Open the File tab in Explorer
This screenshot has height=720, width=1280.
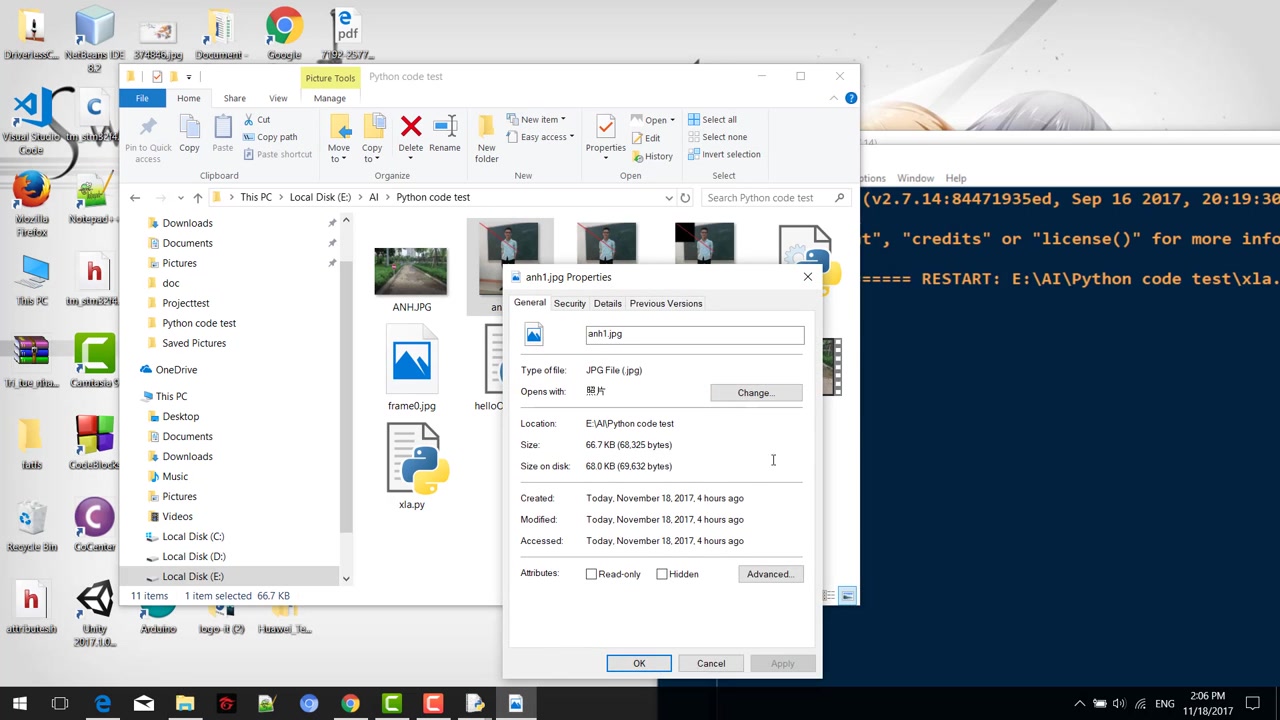tap(142, 98)
